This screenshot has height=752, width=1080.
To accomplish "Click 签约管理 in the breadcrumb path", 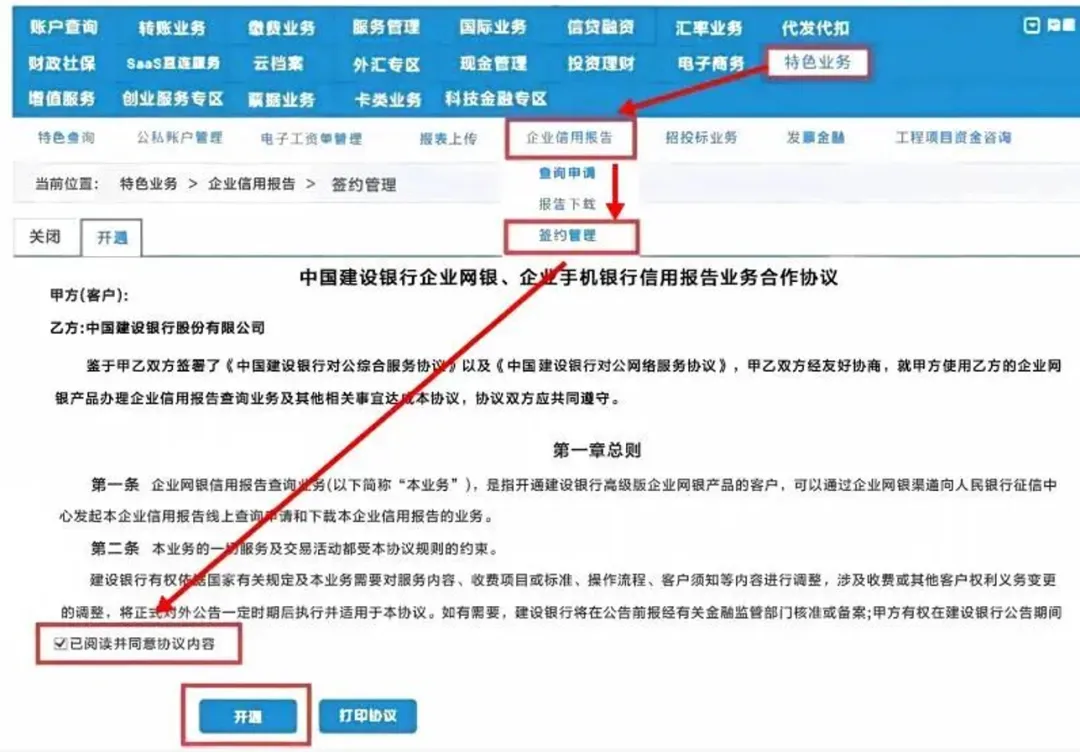I will tap(364, 185).
